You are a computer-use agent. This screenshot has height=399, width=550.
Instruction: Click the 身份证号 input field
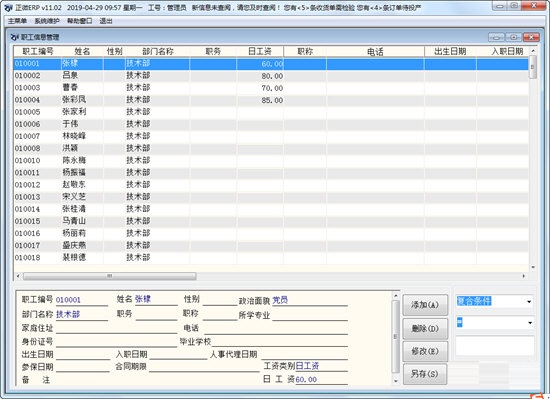(116, 341)
